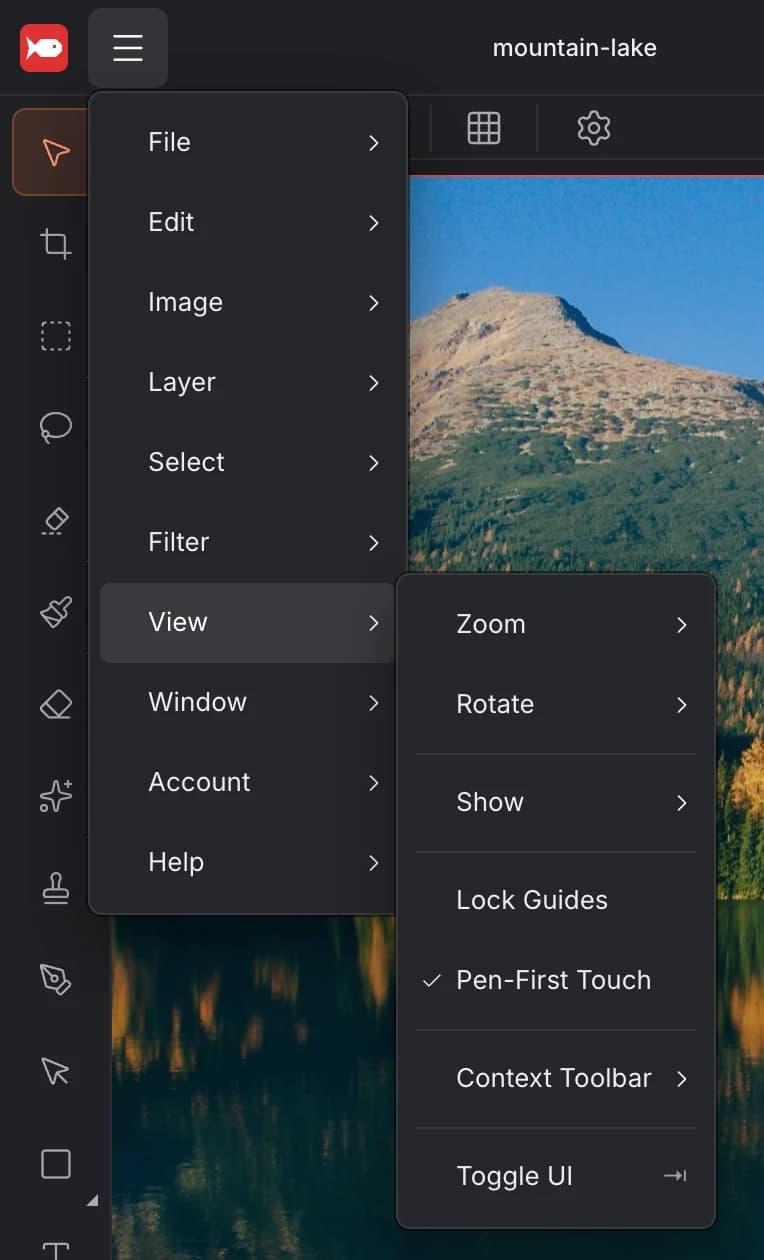
Task: Select the sparkle AI retouch tool
Action: (x=55, y=797)
